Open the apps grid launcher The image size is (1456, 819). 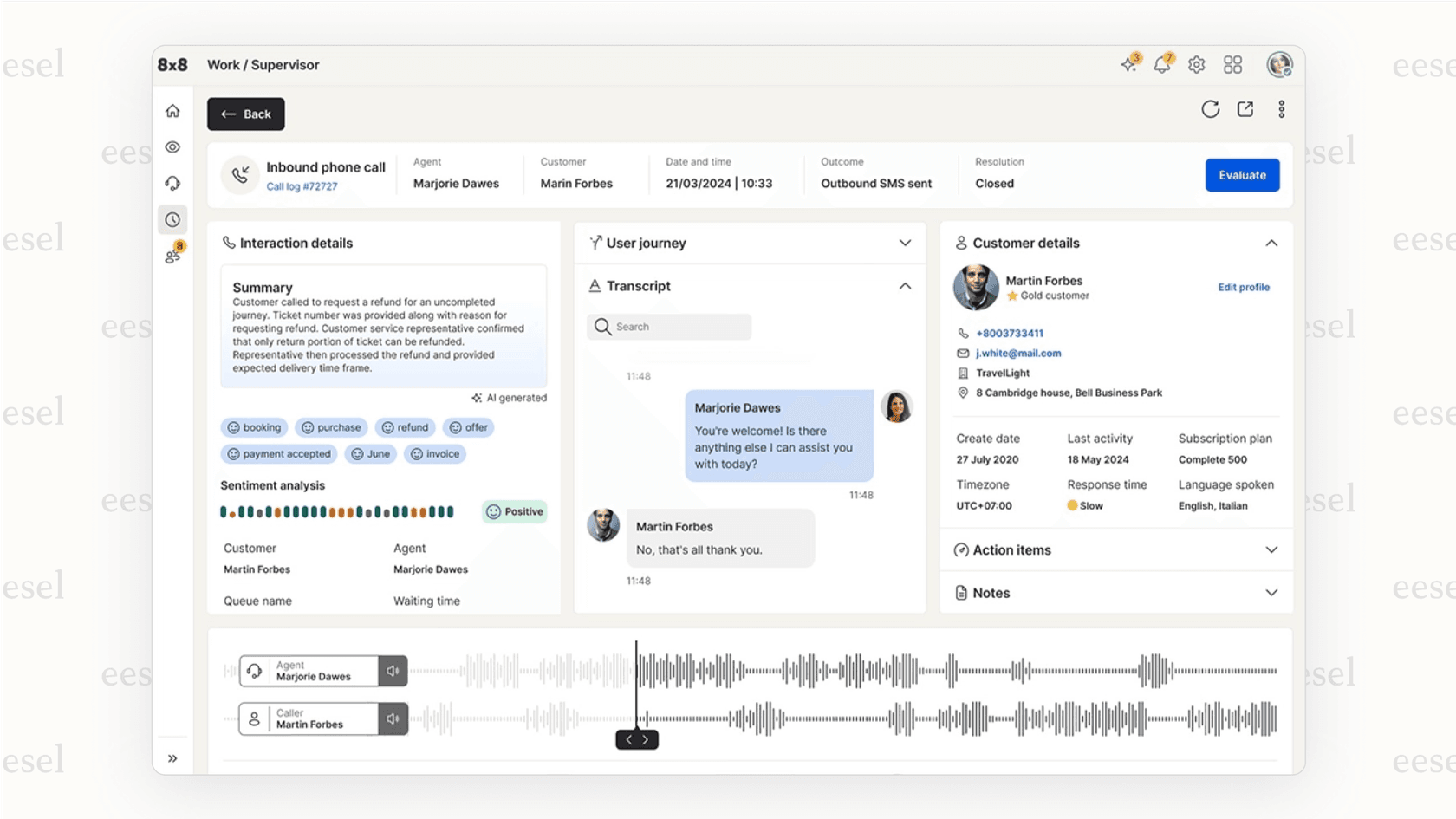coord(1232,64)
